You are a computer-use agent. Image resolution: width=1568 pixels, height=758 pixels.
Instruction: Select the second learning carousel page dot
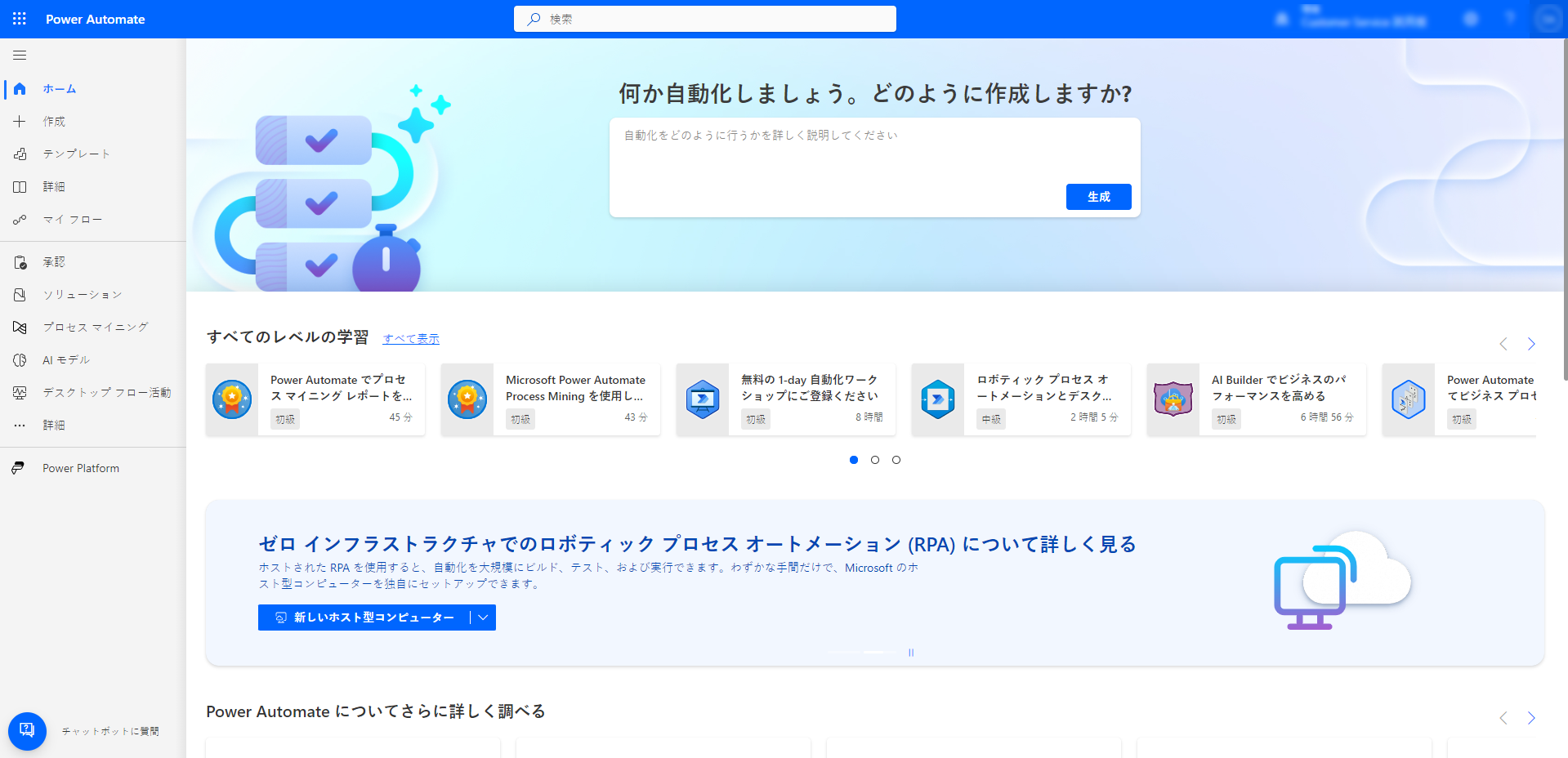coord(875,460)
